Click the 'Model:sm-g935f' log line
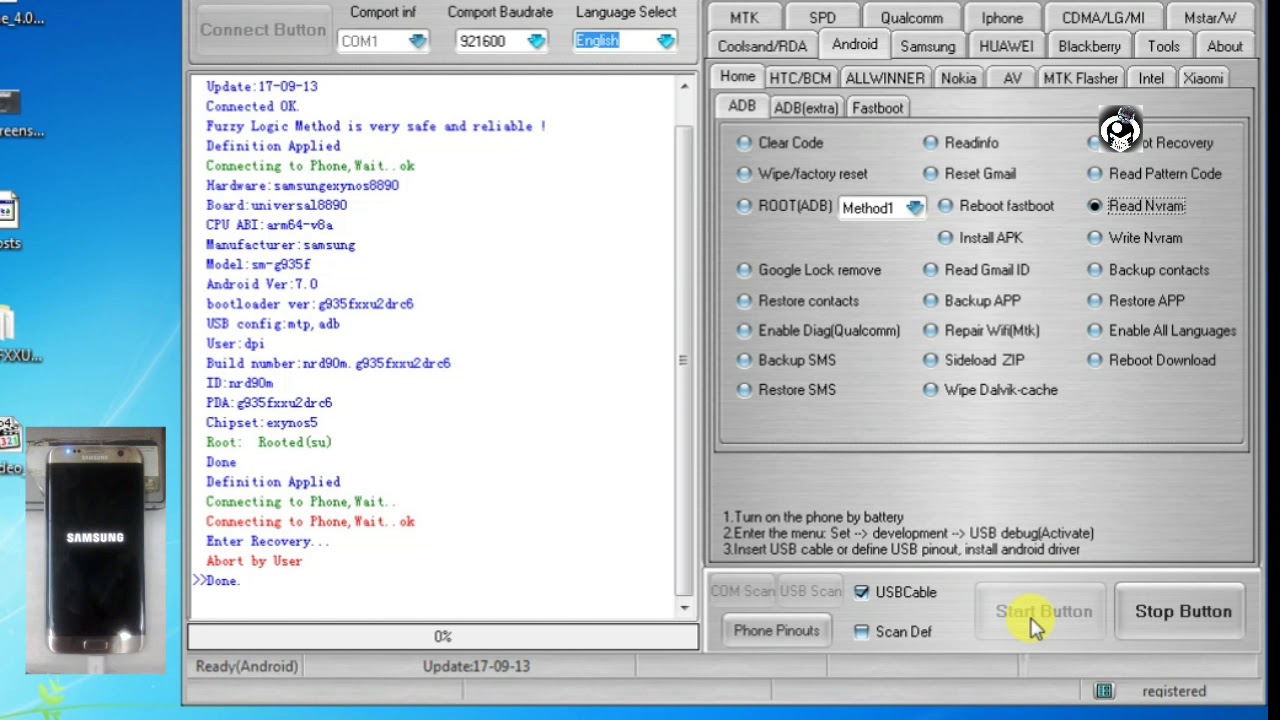Viewport: 1280px width, 720px height. pyautogui.click(x=258, y=265)
